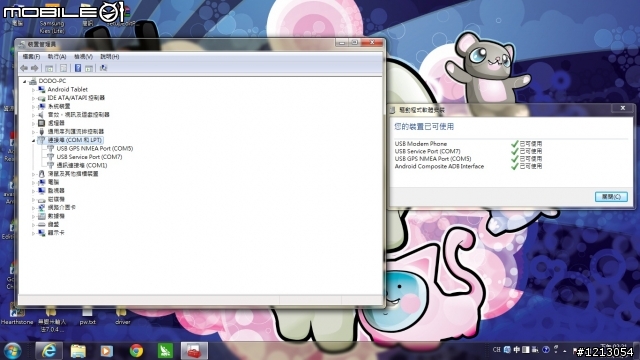Expand the 顯示卡 category
Screen dimensions: 640x360
coord(33,233)
